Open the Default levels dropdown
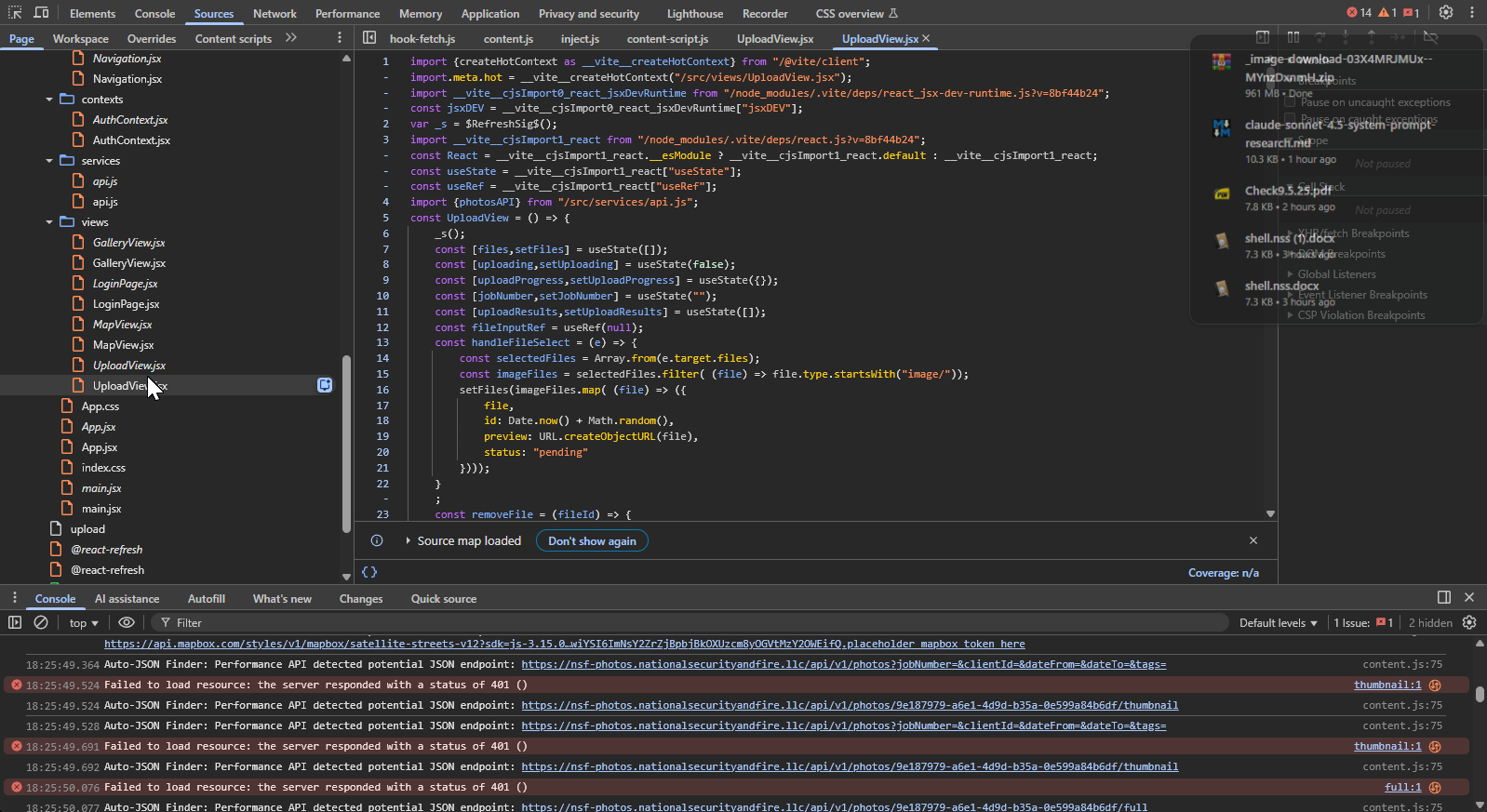1487x812 pixels. 1278,623
